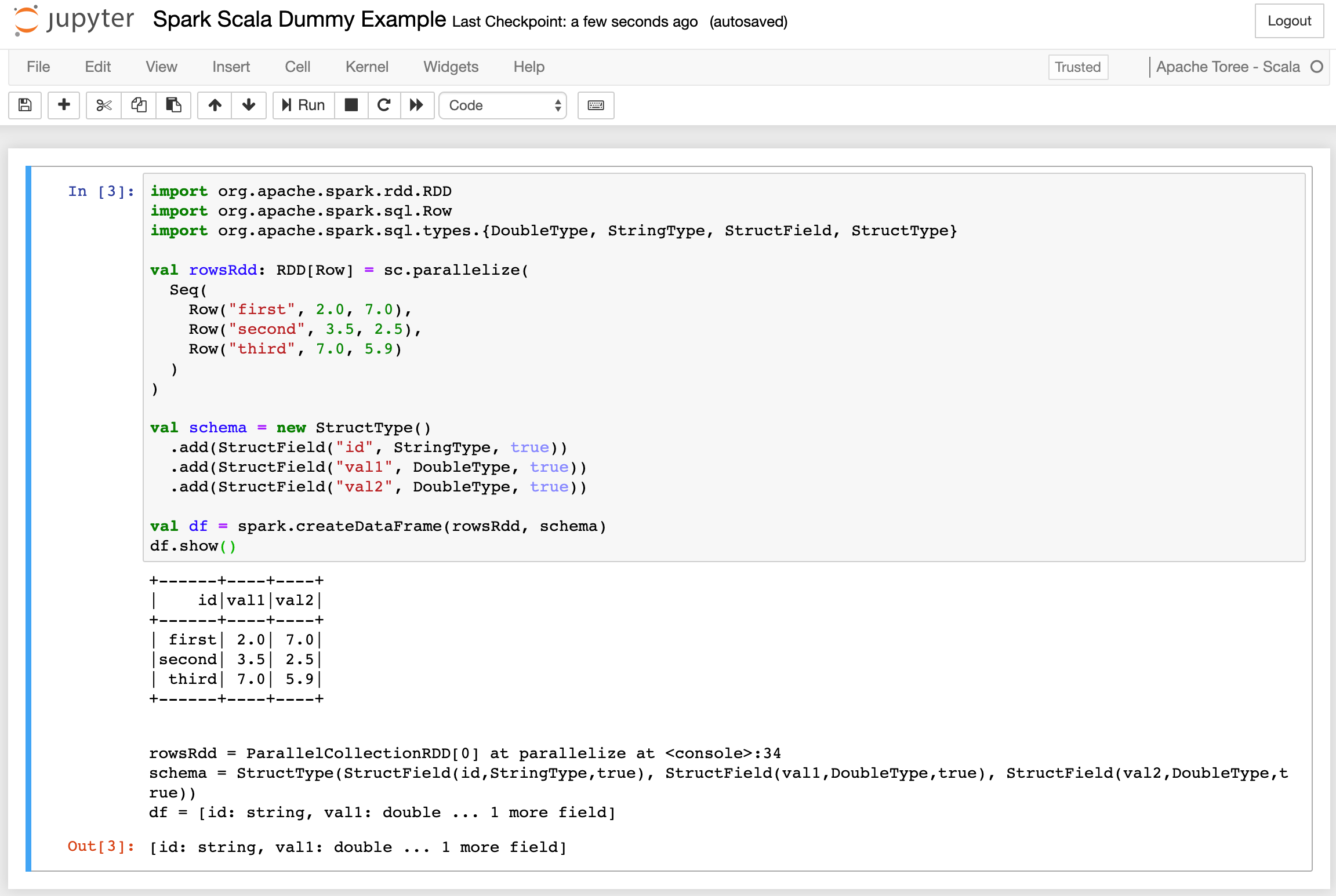Restart kernel and run all via fast-forward icon
The height and width of the screenshot is (896, 1336).
point(417,105)
